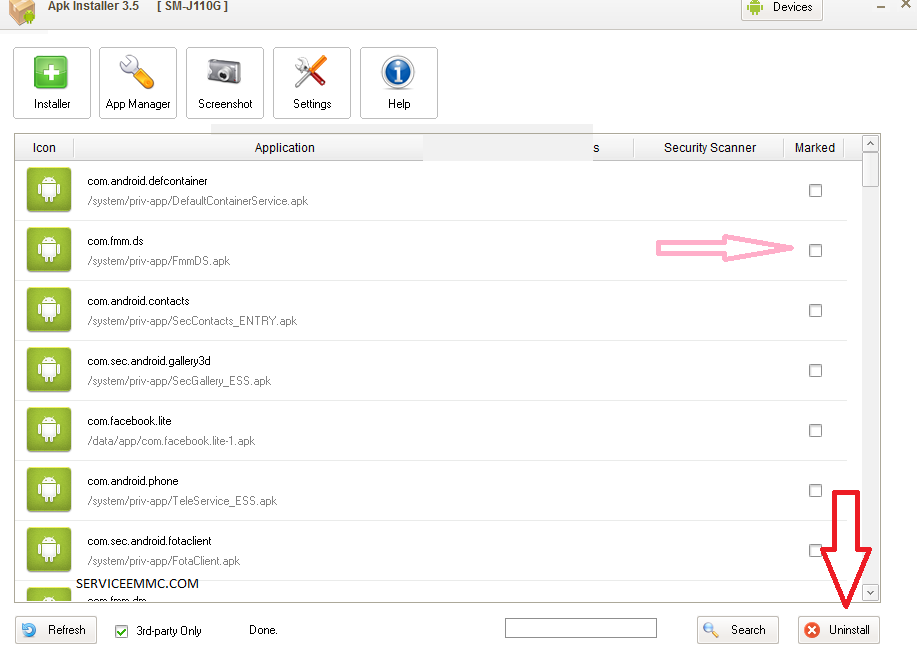Mark the com.fmm.ds app checkbox
Screen dimensions: 917x657
point(815,250)
